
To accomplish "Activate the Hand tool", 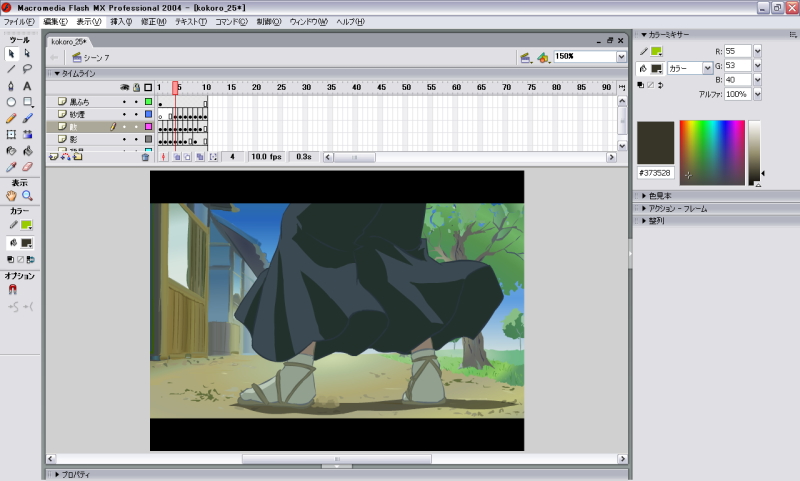I will click(x=11, y=196).
